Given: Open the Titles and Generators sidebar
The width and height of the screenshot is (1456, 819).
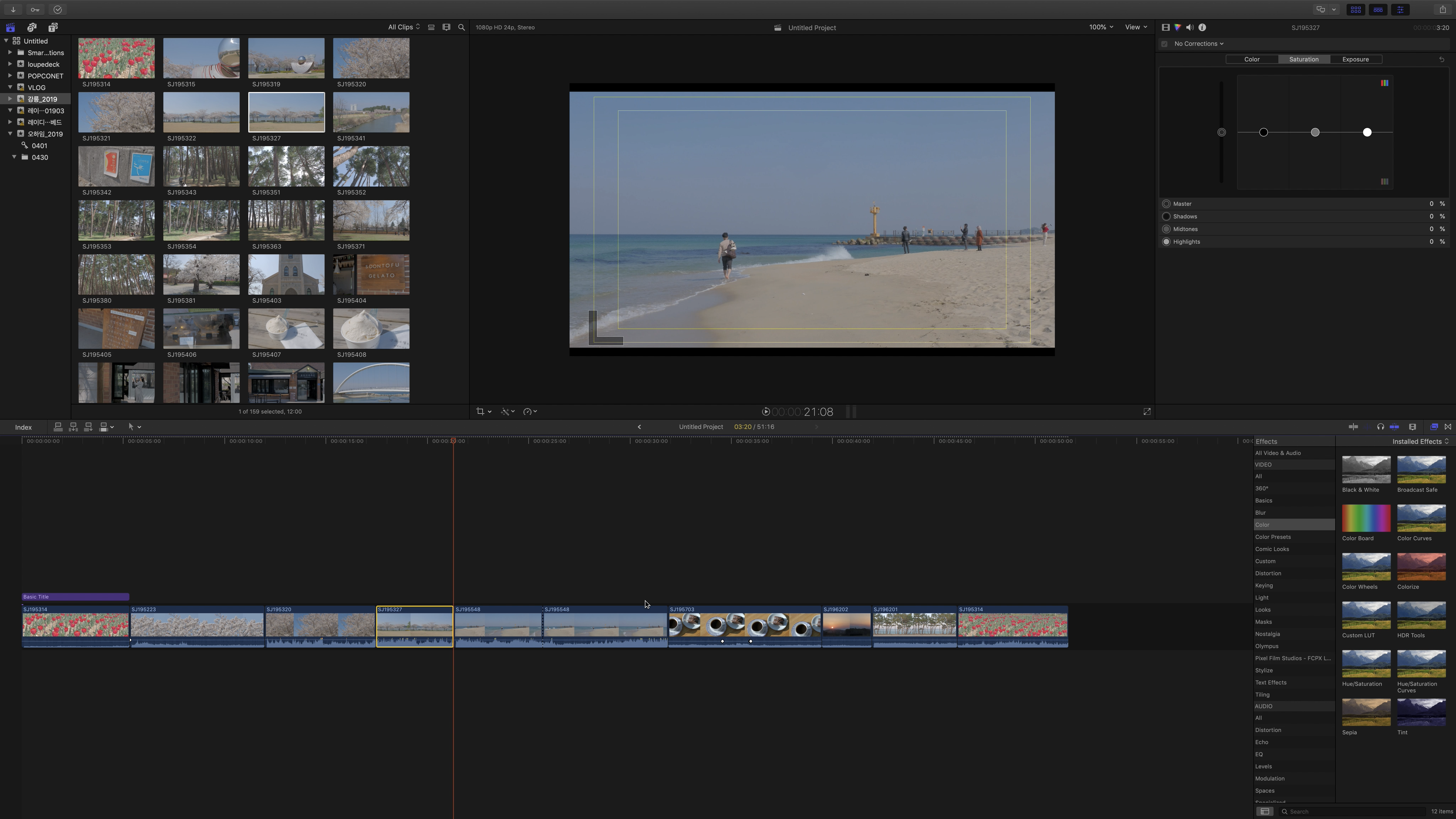Looking at the screenshot, I should (x=53, y=27).
